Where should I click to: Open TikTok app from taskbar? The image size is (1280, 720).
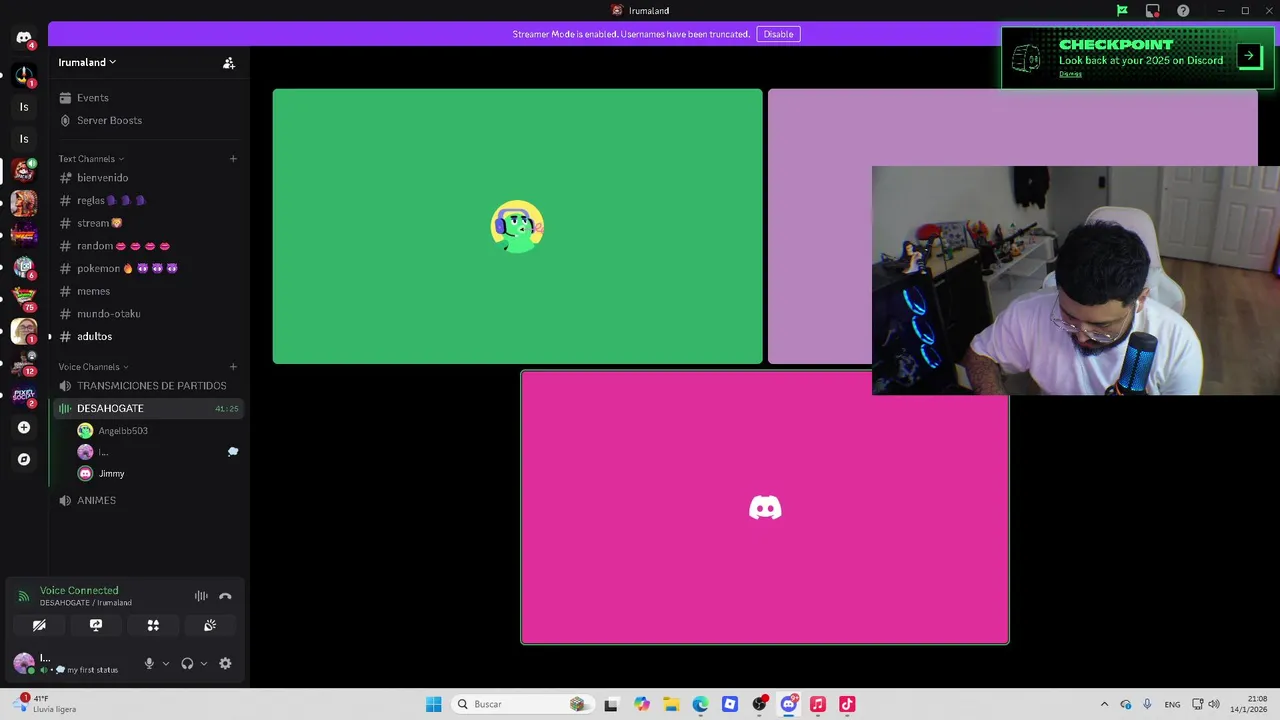(x=847, y=704)
